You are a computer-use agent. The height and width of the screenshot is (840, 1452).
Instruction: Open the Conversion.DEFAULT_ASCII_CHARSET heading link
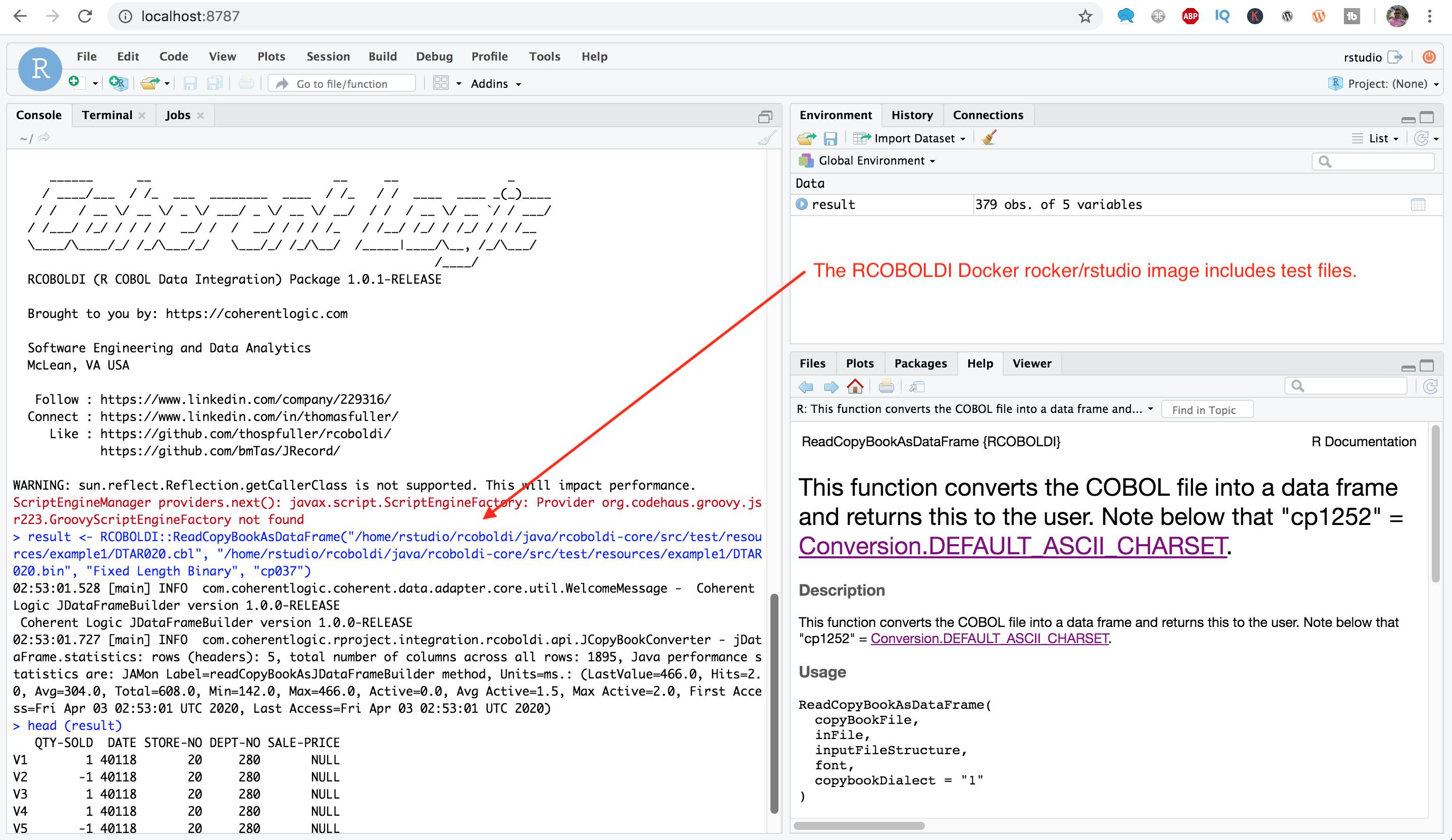click(x=1012, y=546)
